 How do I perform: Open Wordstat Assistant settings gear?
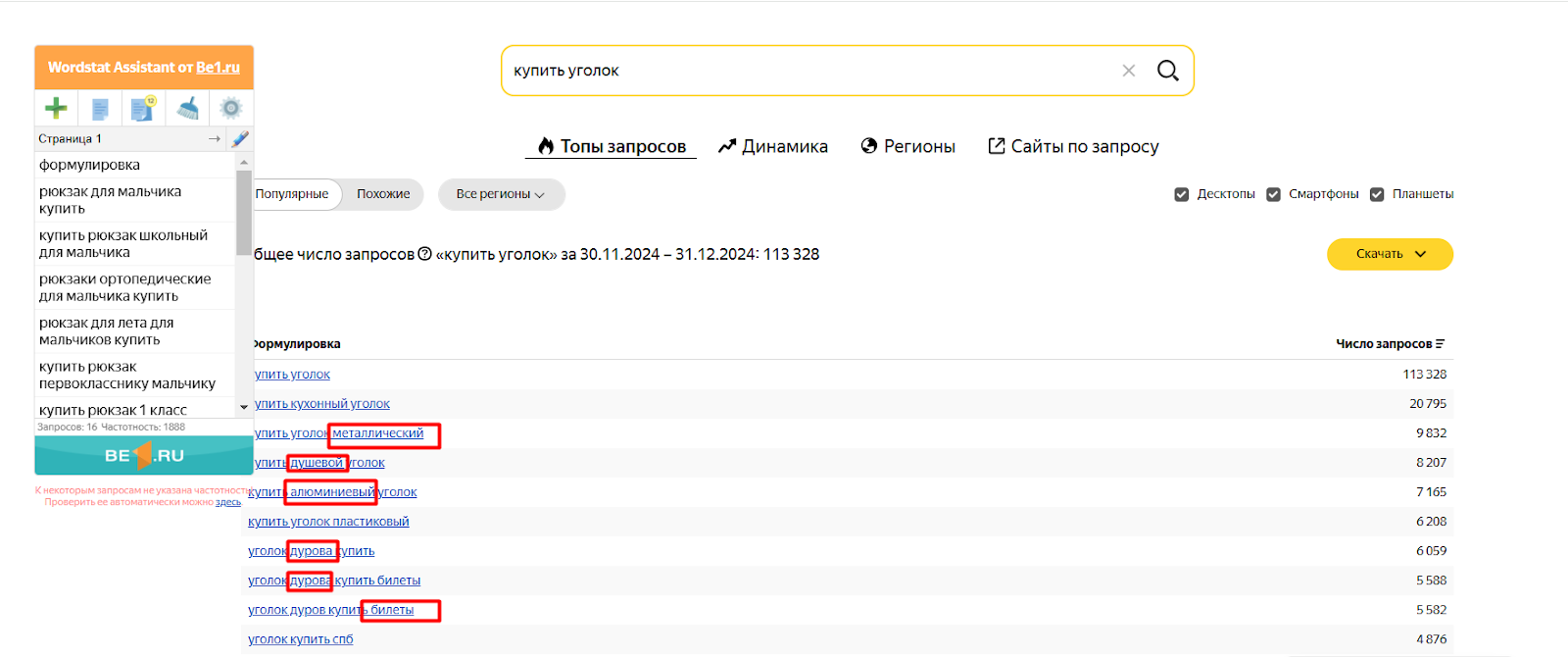[x=231, y=108]
